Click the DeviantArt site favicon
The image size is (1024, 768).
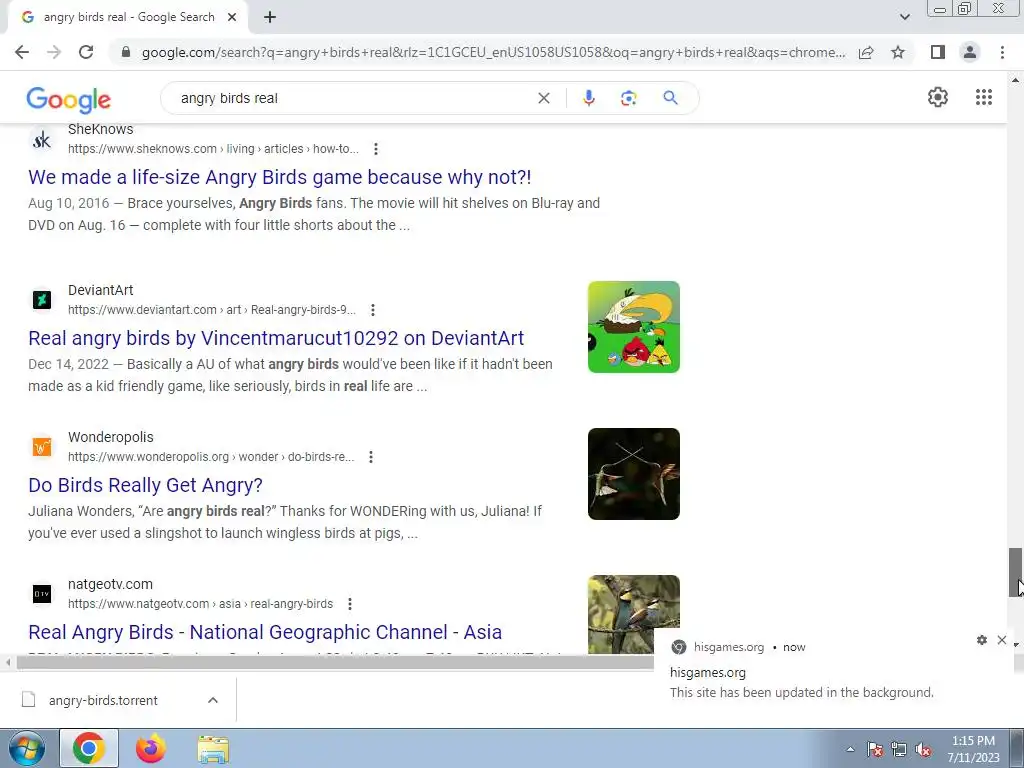point(42,300)
